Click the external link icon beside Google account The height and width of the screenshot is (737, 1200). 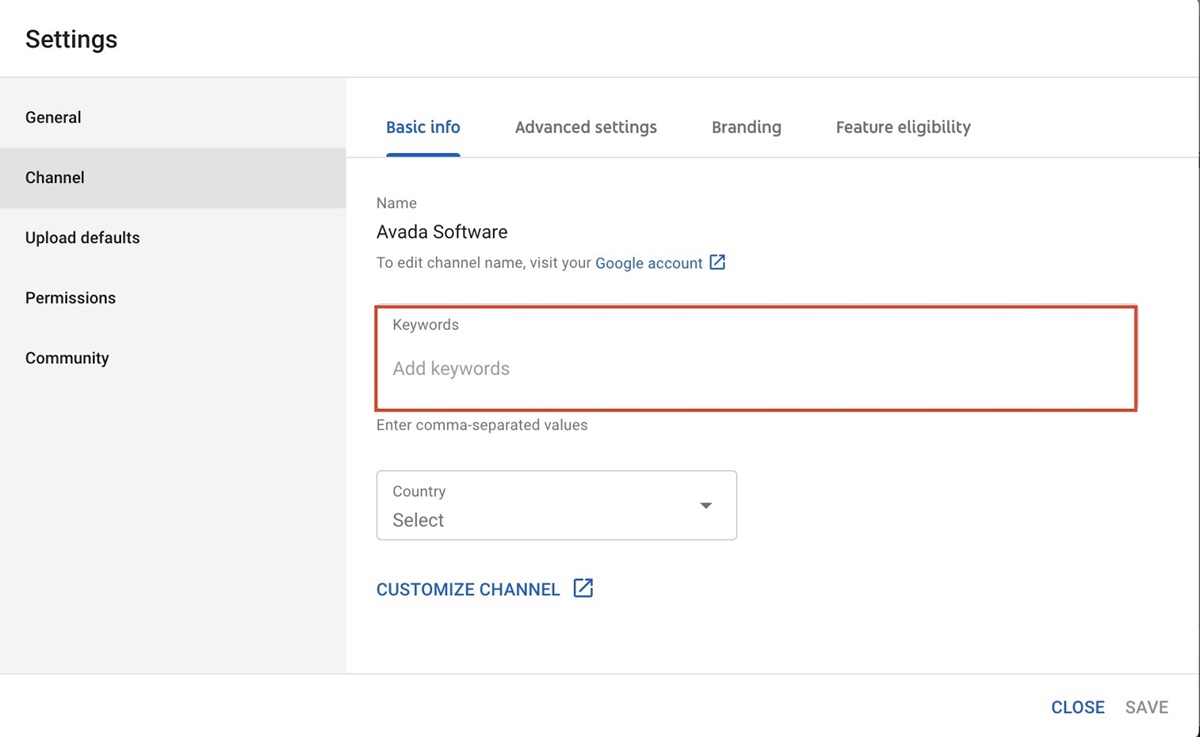click(717, 263)
